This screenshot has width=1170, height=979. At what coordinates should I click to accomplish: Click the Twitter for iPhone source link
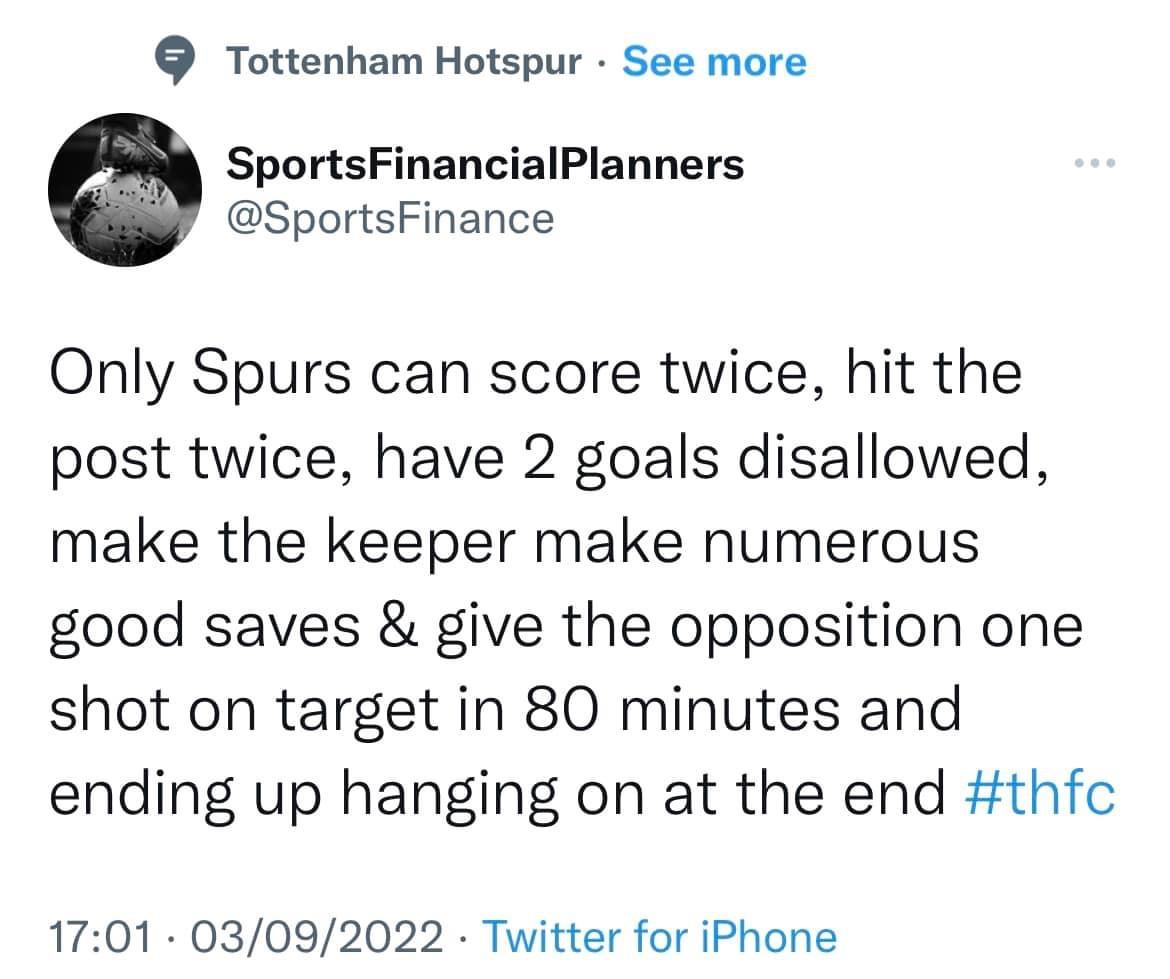tap(660, 937)
